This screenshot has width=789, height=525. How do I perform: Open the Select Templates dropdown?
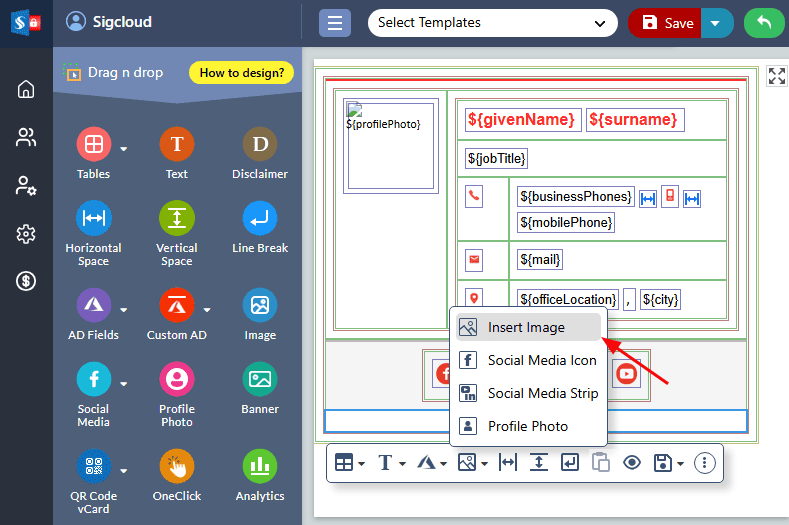pos(493,23)
